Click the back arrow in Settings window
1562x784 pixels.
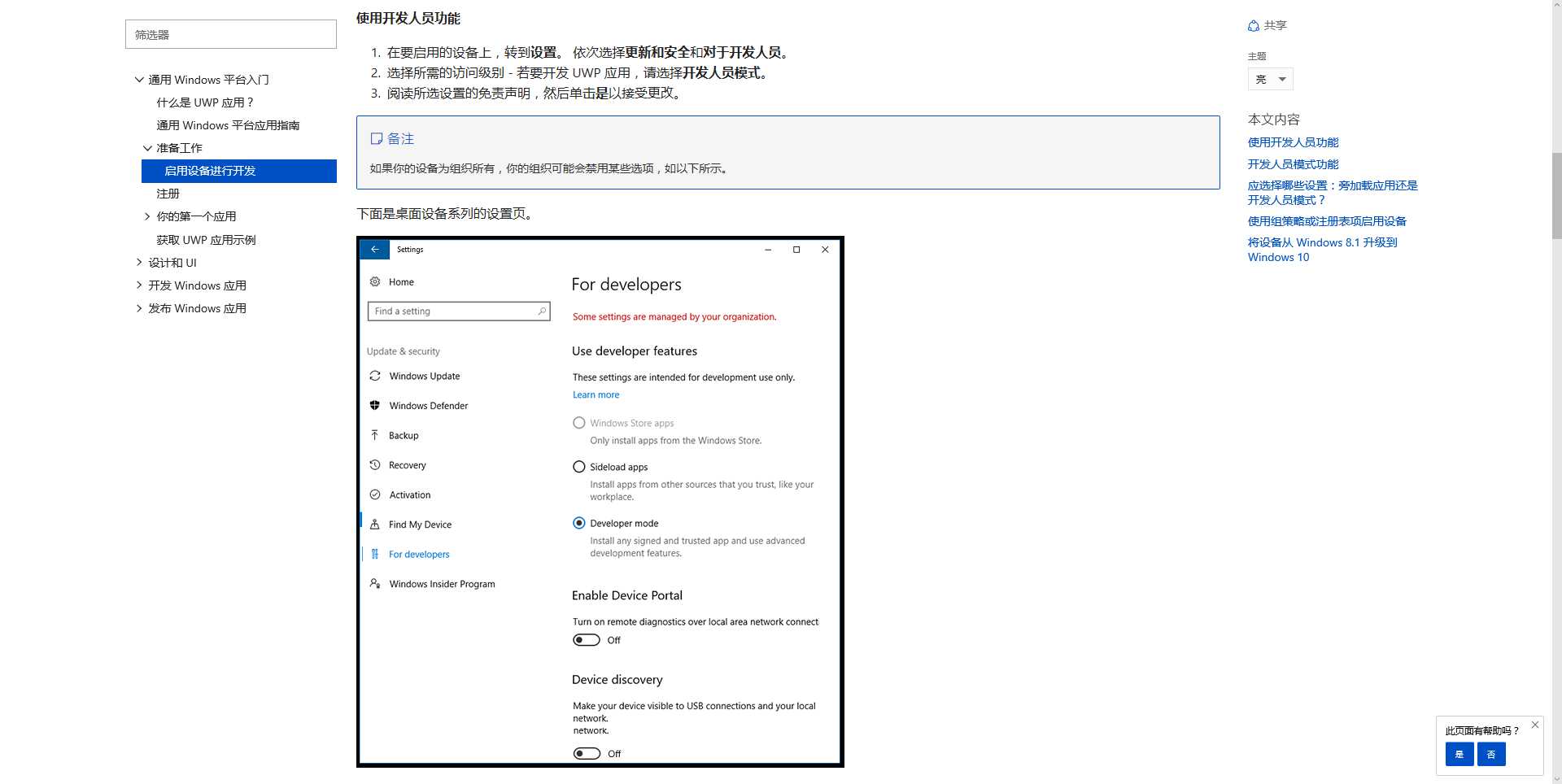tap(374, 250)
